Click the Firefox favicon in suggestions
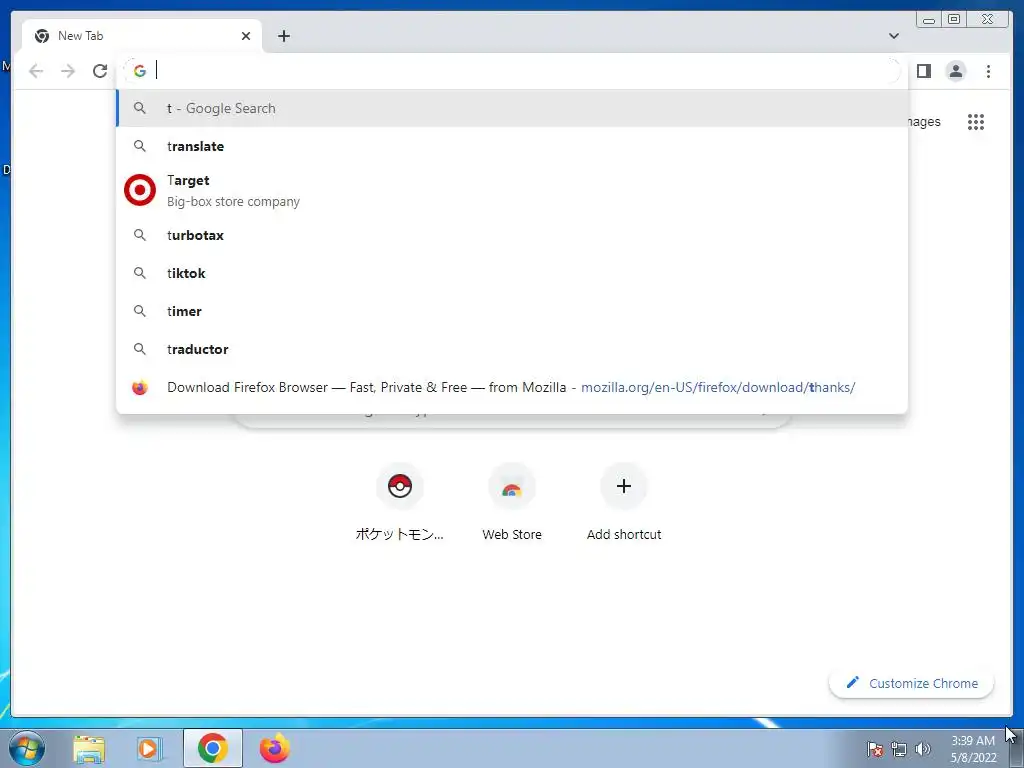 [x=140, y=388]
